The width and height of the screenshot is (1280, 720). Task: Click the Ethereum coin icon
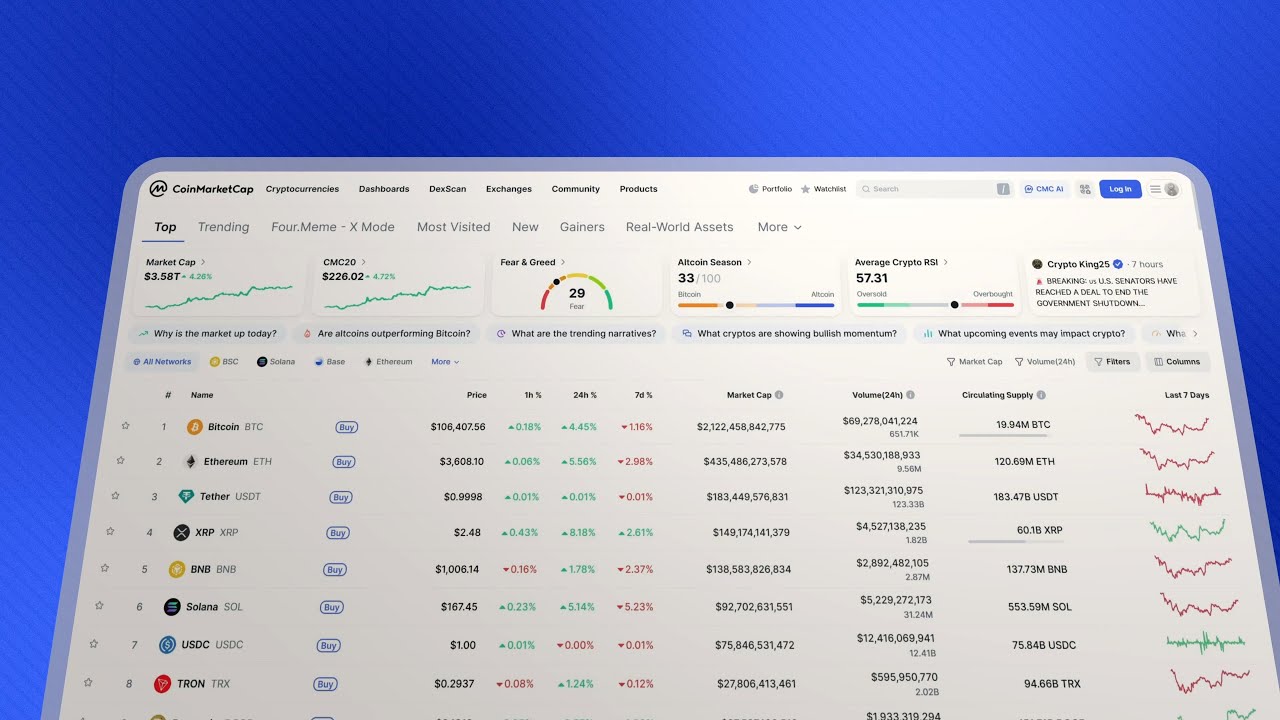click(190, 461)
